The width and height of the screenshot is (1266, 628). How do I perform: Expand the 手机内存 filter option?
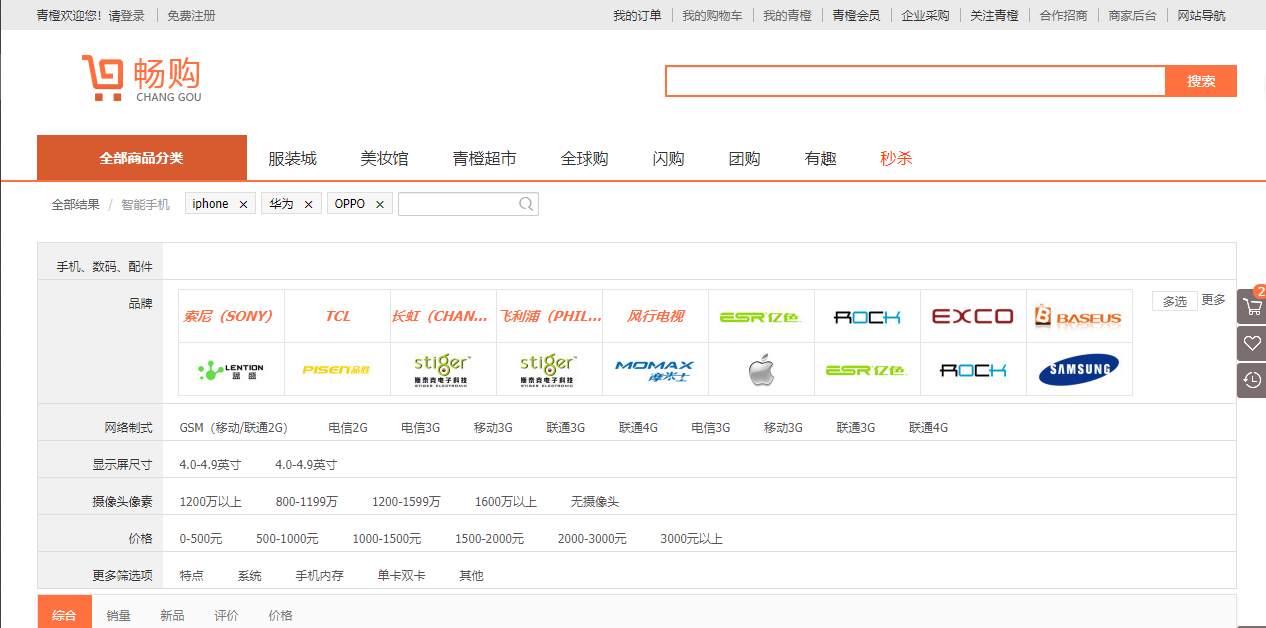pyautogui.click(x=319, y=575)
